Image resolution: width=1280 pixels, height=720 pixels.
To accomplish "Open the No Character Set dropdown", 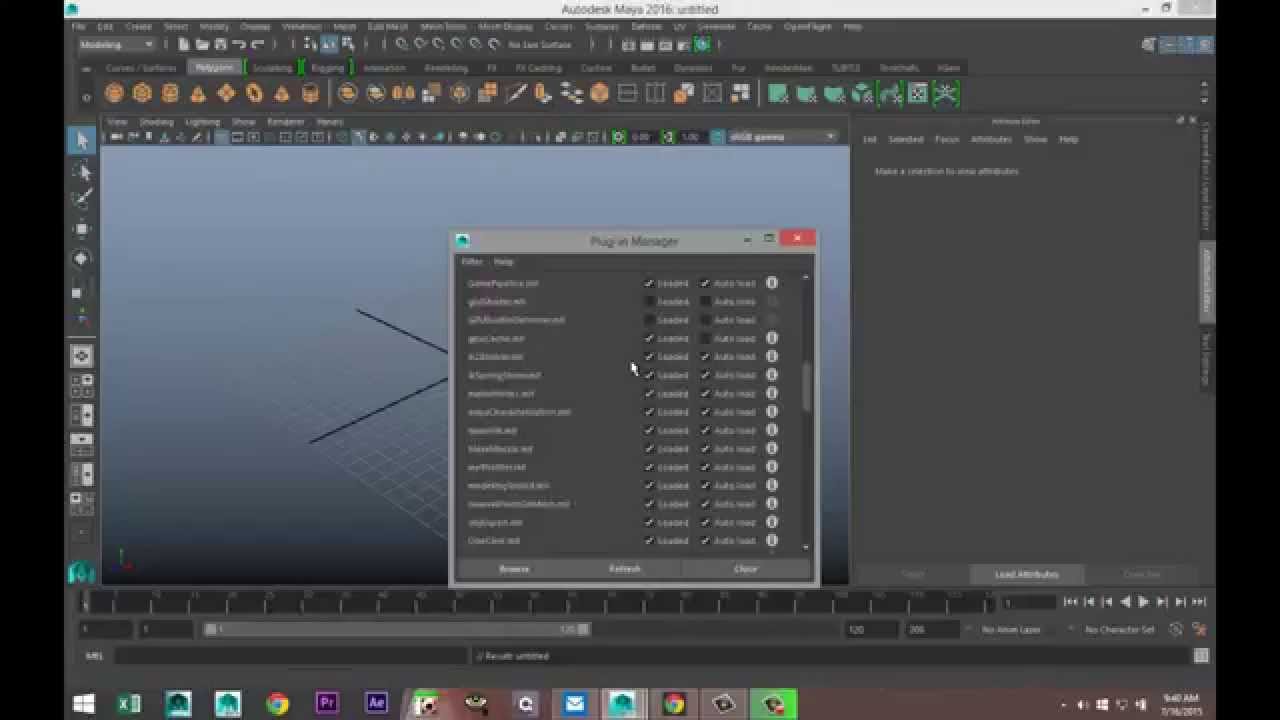I will coord(1119,630).
